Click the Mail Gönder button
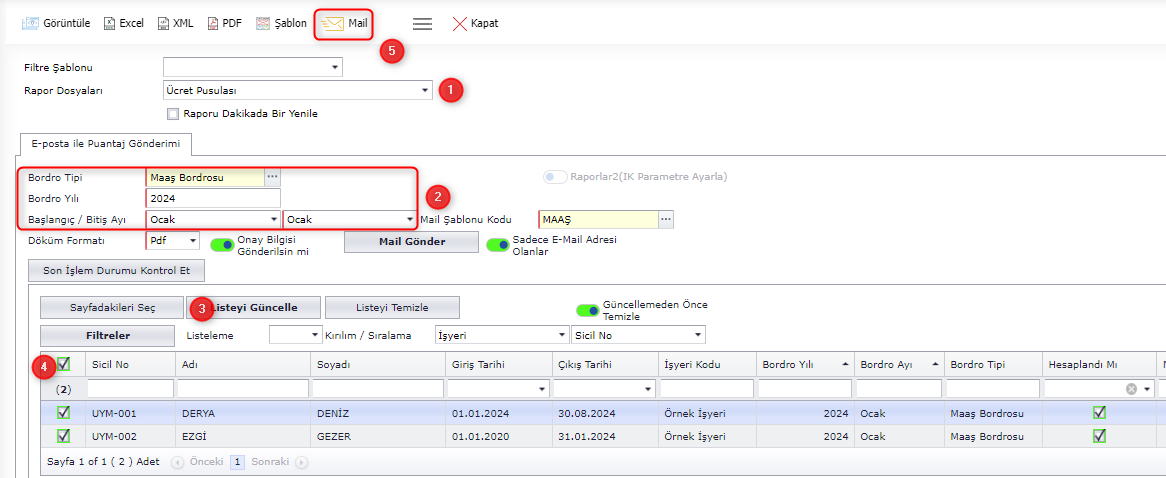This screenshot has height=478, width=1166. coord(411,242)
